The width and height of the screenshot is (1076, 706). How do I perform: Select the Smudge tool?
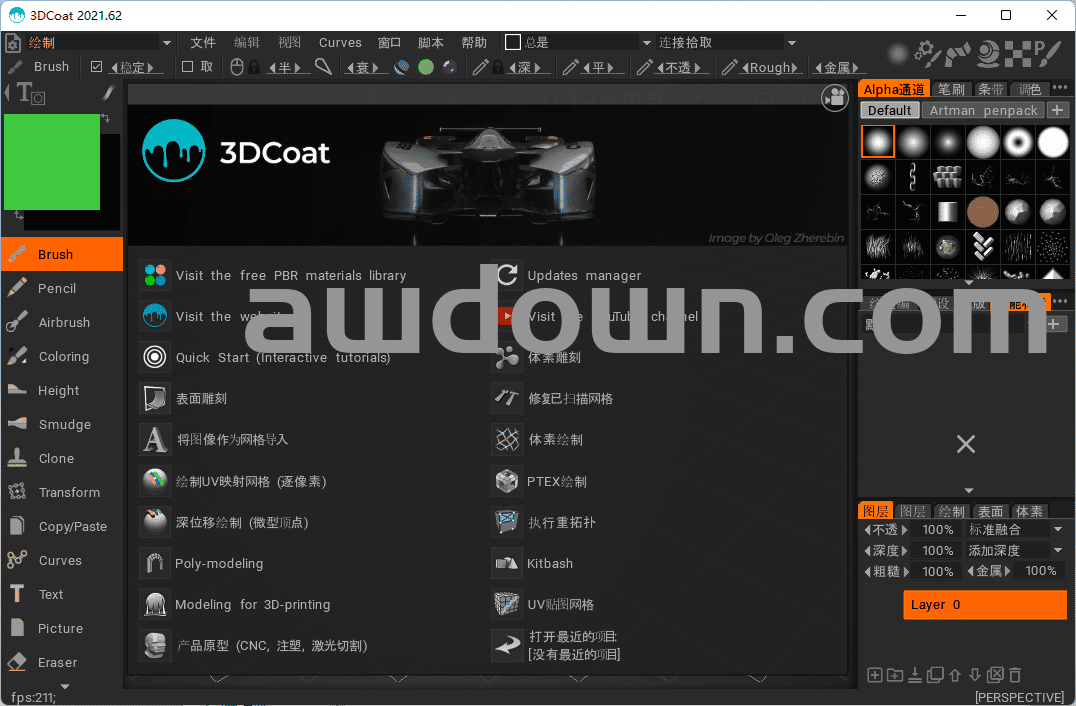pos(63,424)
